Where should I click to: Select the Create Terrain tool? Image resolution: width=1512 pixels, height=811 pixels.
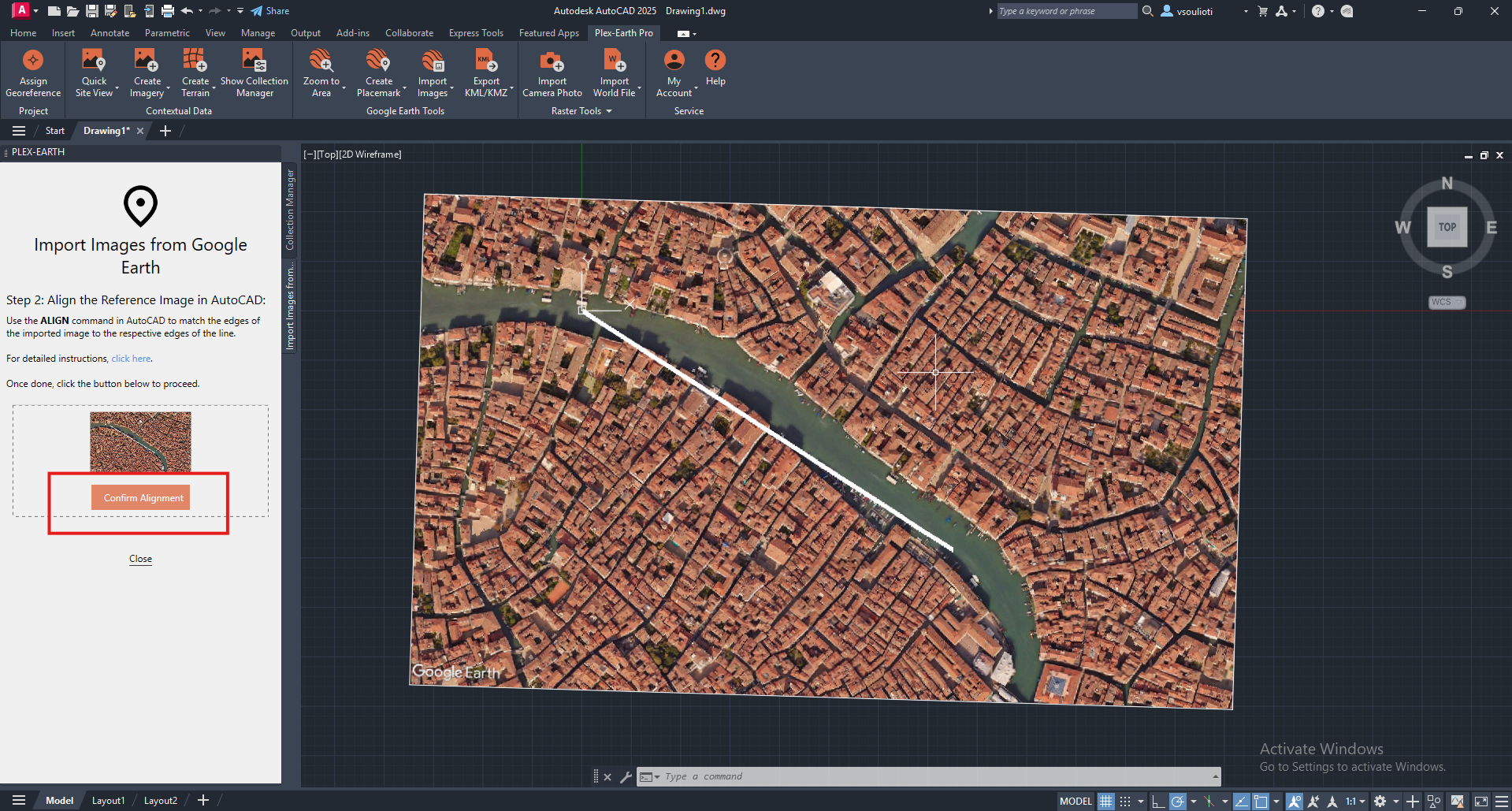[x=195, y=73]
